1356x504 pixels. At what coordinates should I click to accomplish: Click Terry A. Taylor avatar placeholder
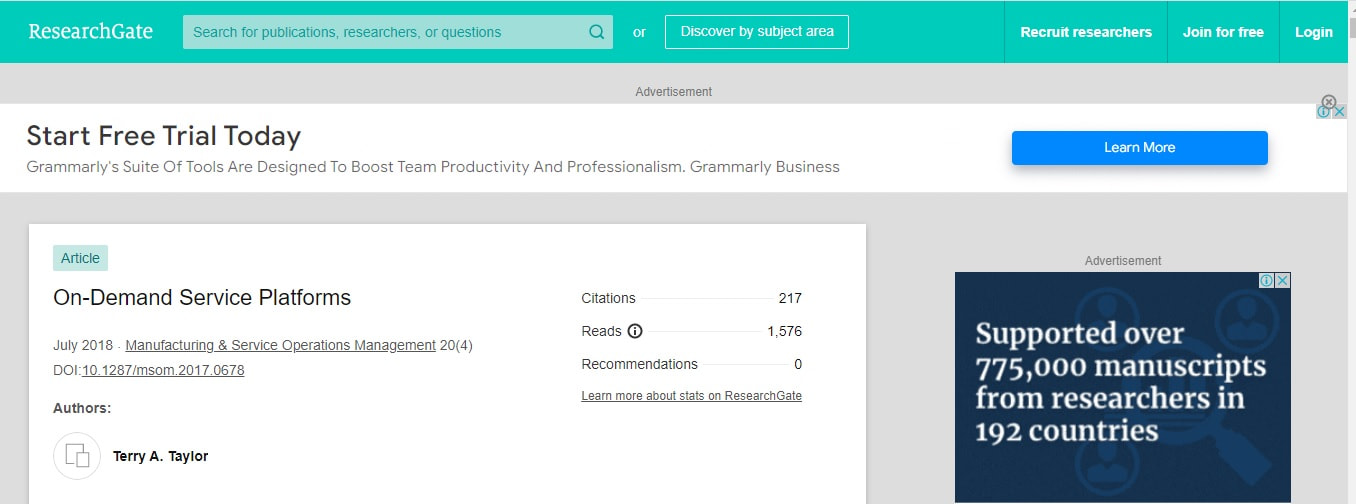tap(77, 456)
